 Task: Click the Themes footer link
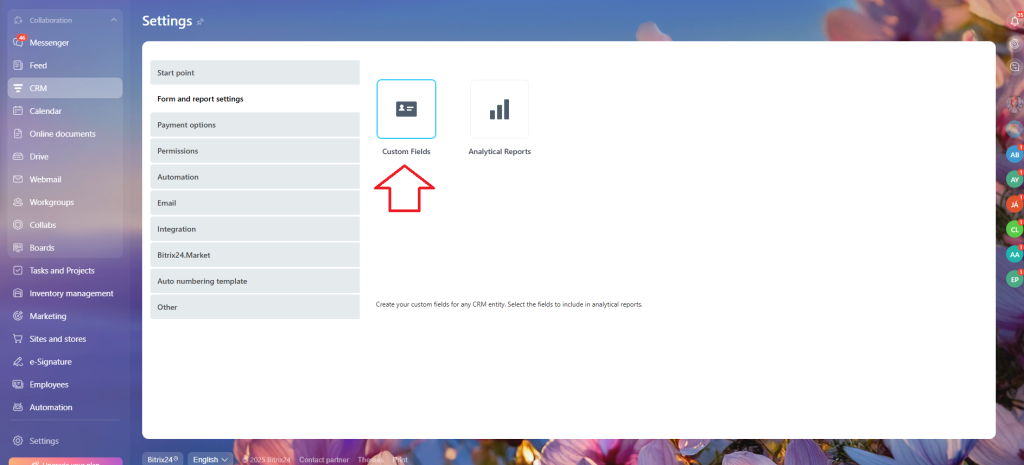pyautogui.click(x=369, y=459)
